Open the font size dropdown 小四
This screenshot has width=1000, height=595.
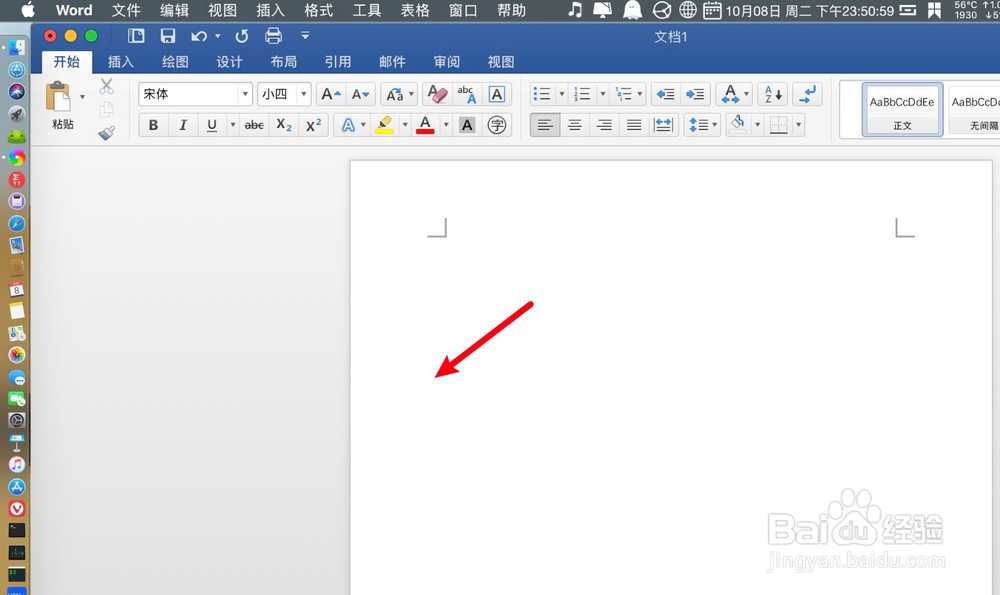point(304,94)
